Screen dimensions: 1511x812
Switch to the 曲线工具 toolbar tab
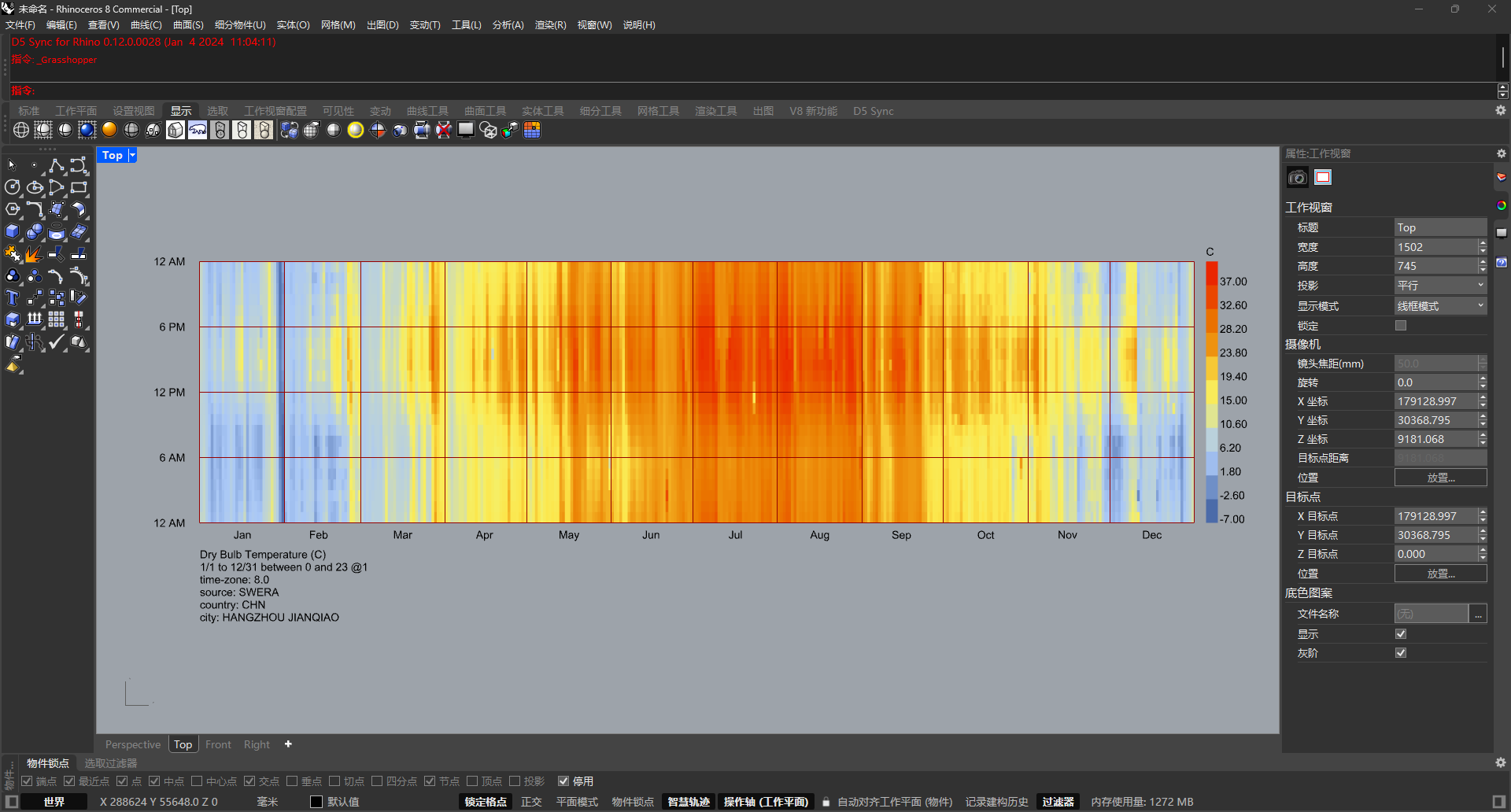tap(427, 111)
